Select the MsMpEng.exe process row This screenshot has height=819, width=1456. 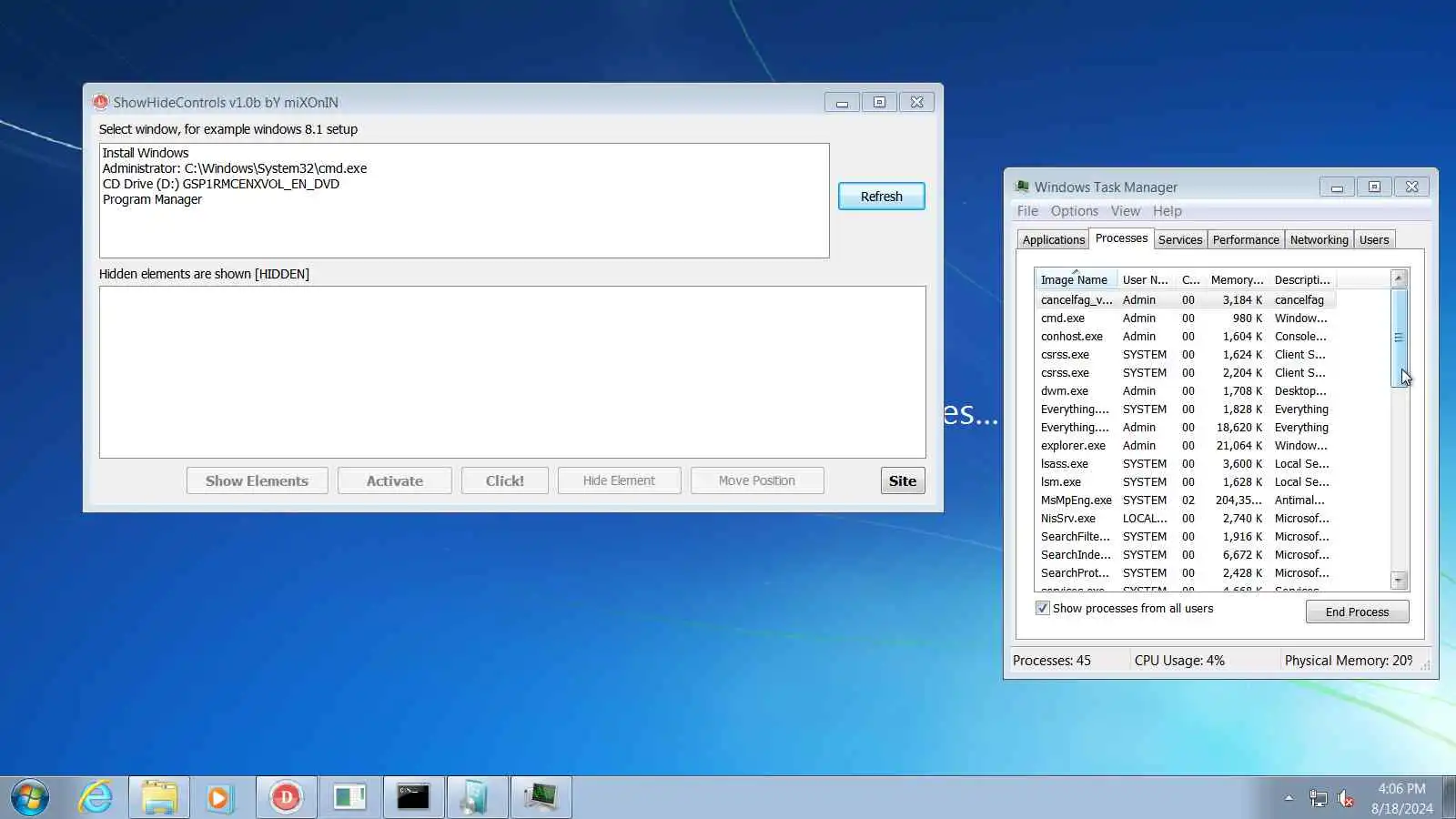click(1185, 500)
